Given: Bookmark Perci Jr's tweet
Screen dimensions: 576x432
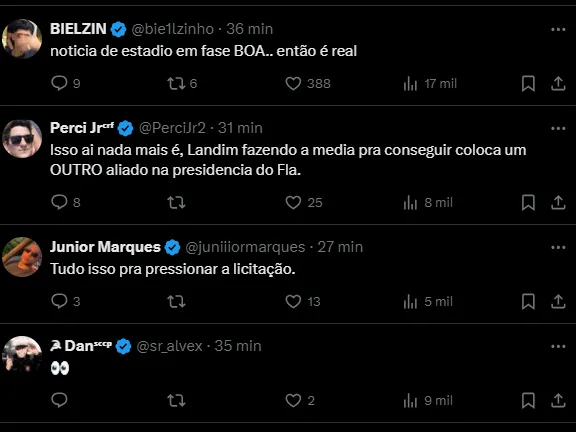Looking at the screenshot, I should click(528, 202).
